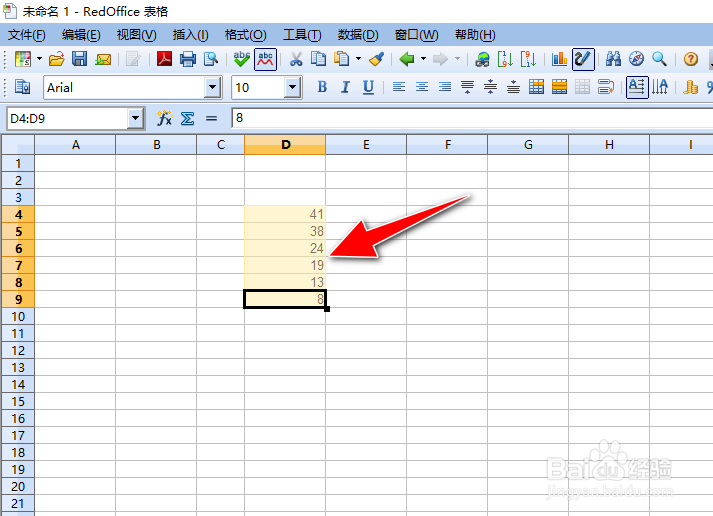Open the hyperlink globe icon
This screenshot has width=713, height=516.
point(482,59)
